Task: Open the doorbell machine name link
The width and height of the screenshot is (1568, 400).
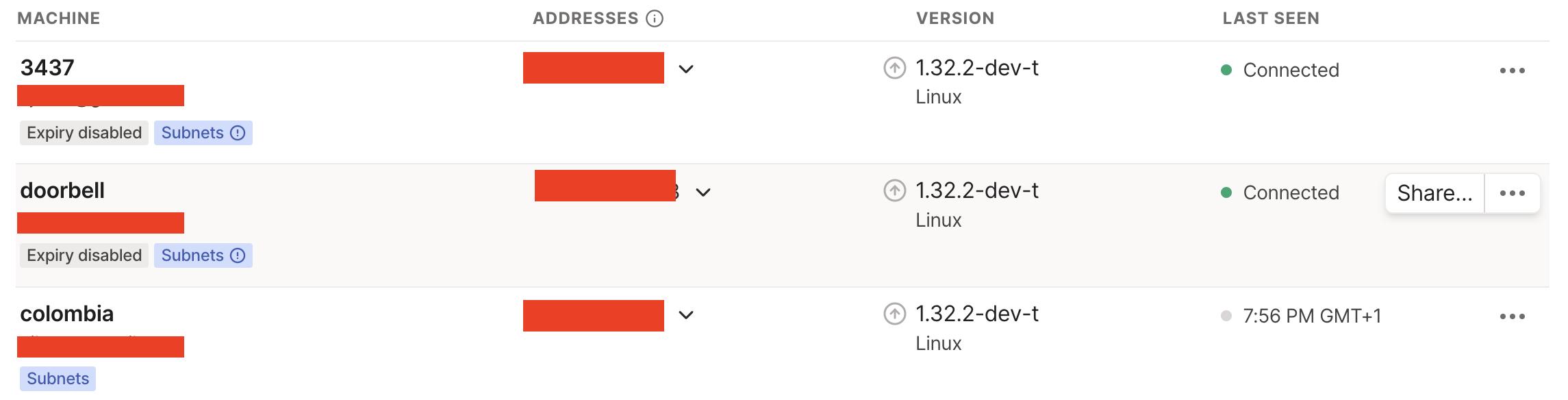Action: (62, 190)
